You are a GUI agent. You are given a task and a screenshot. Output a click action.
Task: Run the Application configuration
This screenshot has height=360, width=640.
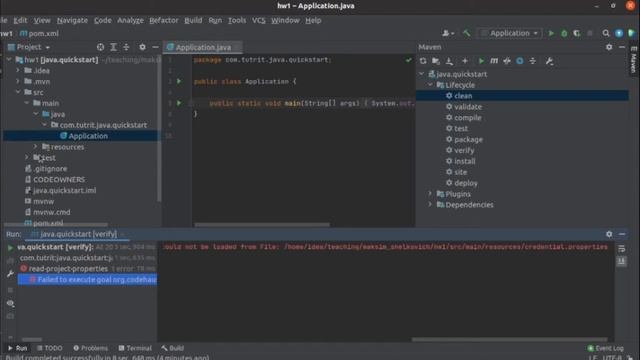551,33
